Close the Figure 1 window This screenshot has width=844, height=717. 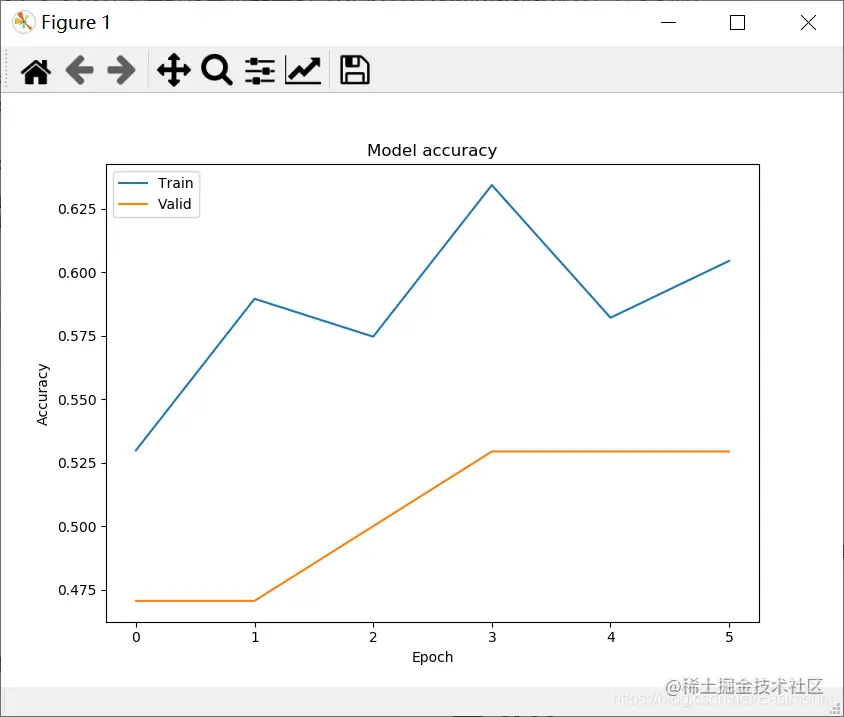click(x=808, y=23)
